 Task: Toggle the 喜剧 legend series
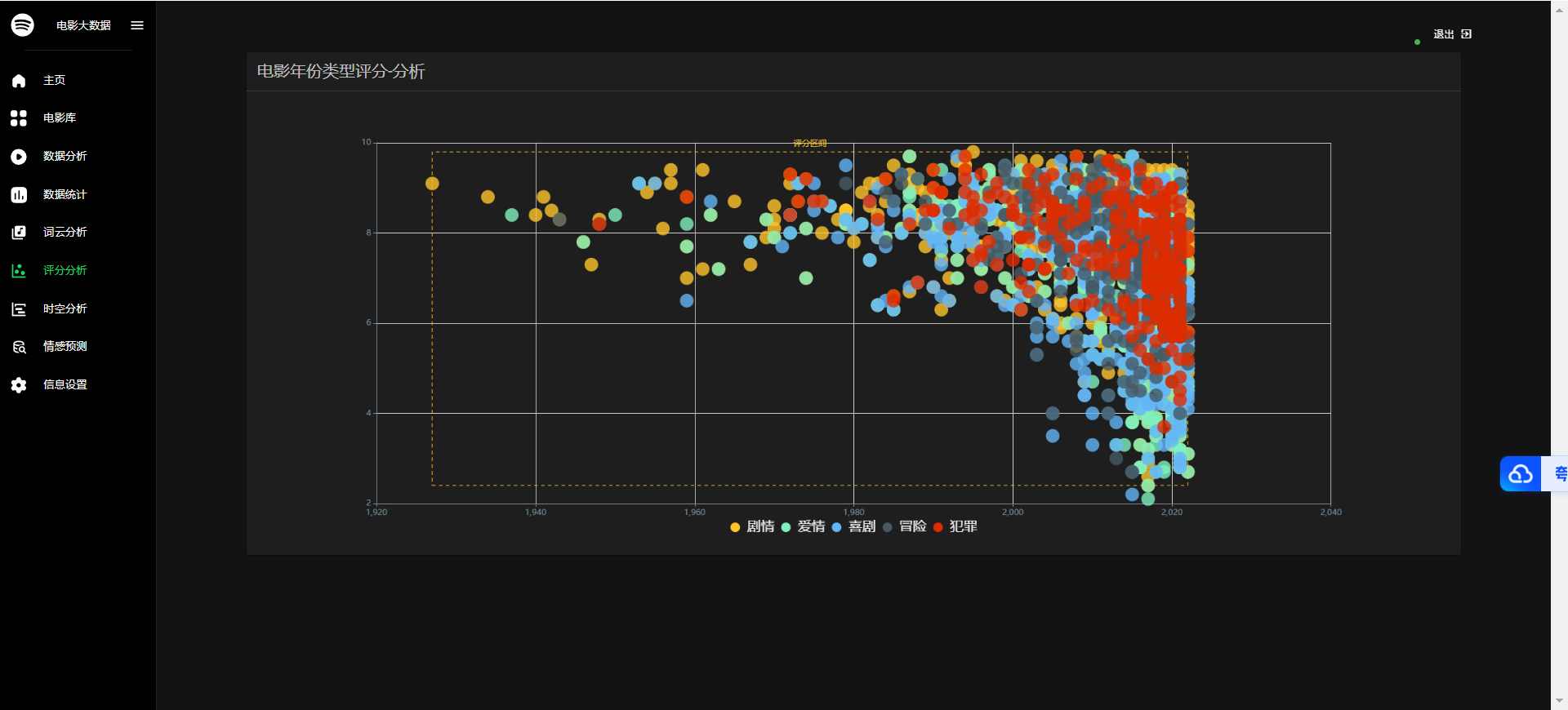pos(853,526)
